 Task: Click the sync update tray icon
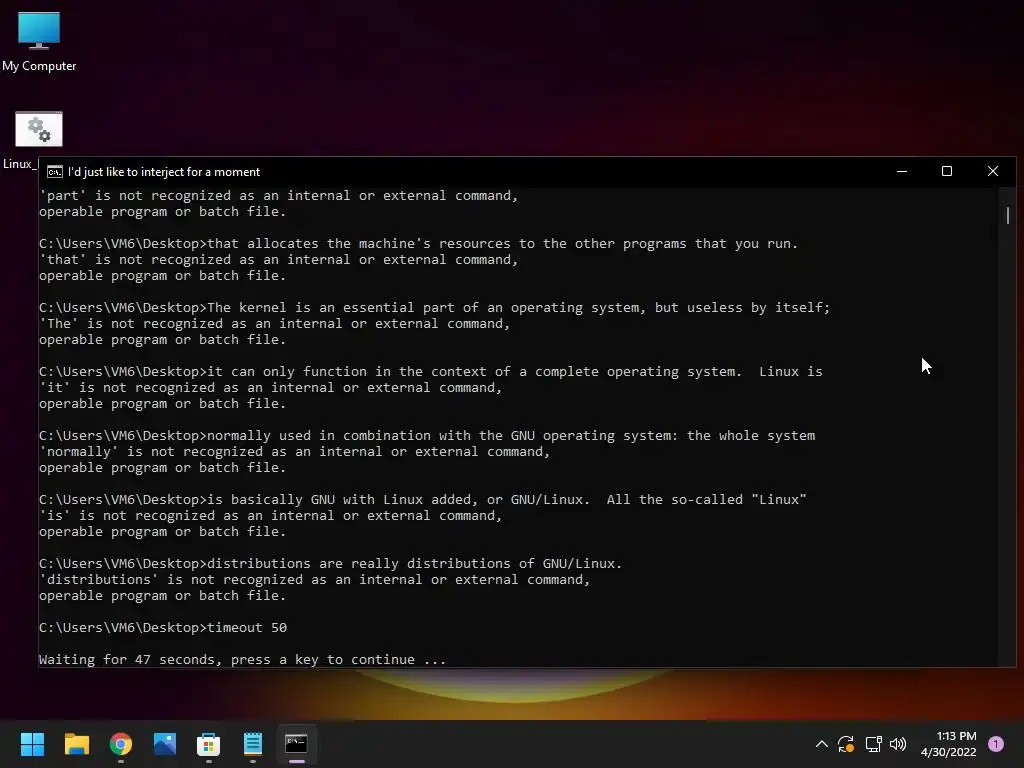tap(846, 744)
